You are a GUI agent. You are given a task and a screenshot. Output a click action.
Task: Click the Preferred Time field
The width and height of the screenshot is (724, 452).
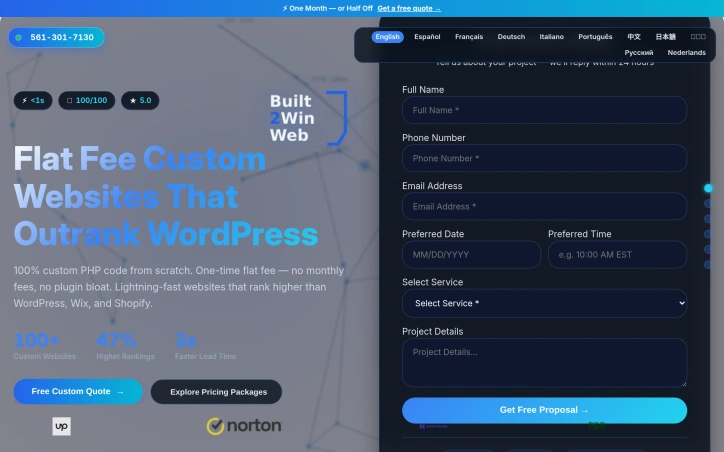[x=617, y=254]
